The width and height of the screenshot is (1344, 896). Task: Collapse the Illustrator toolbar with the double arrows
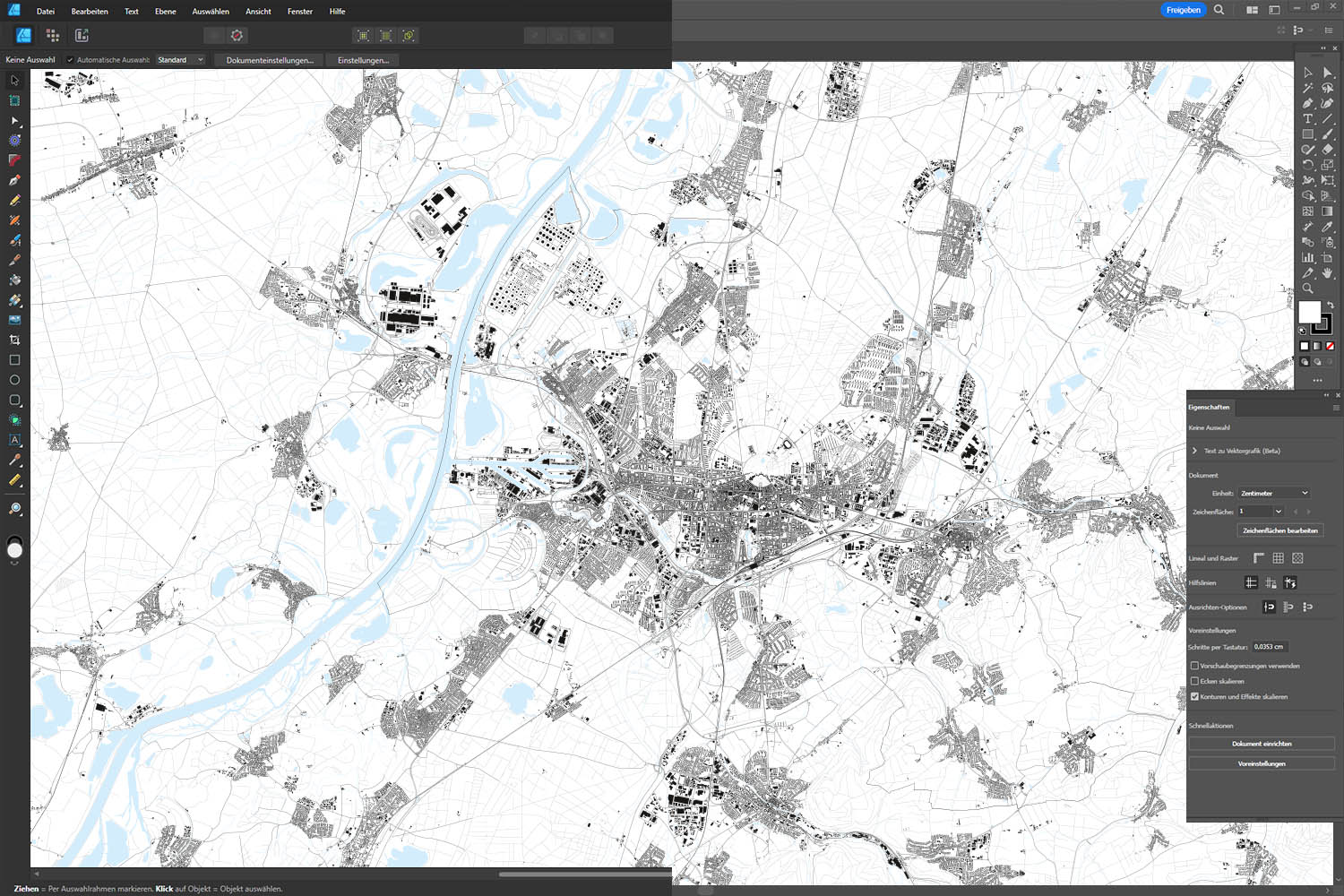(x=1323, y=47)
